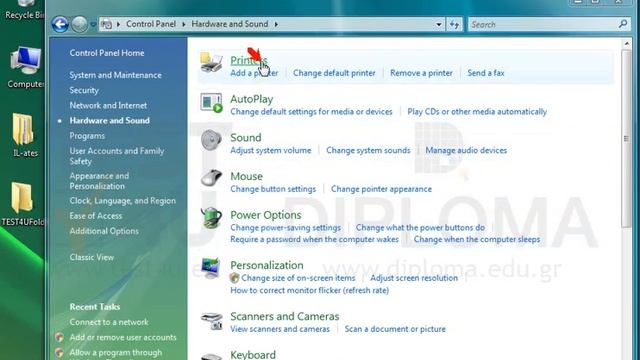Expand the arrow after Control Panel breadcrumb
Screen dimensions: 640x360
pos(184,24)
